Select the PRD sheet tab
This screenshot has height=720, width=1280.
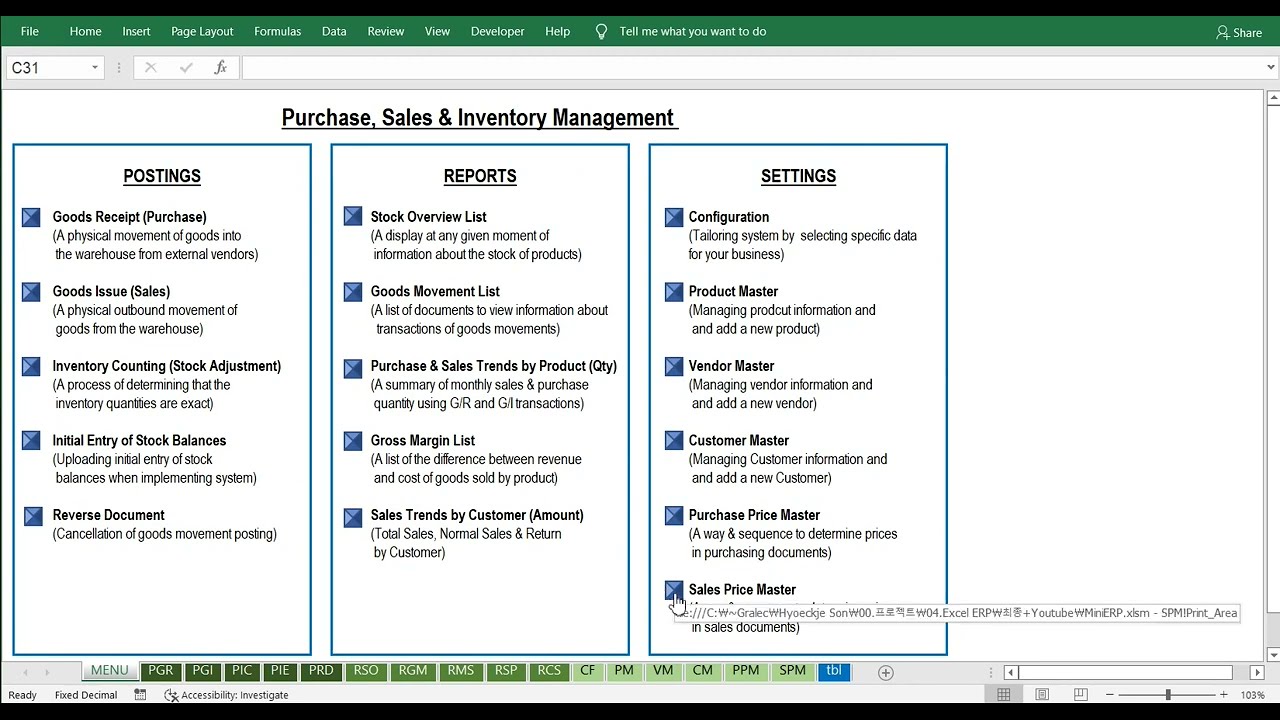coord(321,671)
